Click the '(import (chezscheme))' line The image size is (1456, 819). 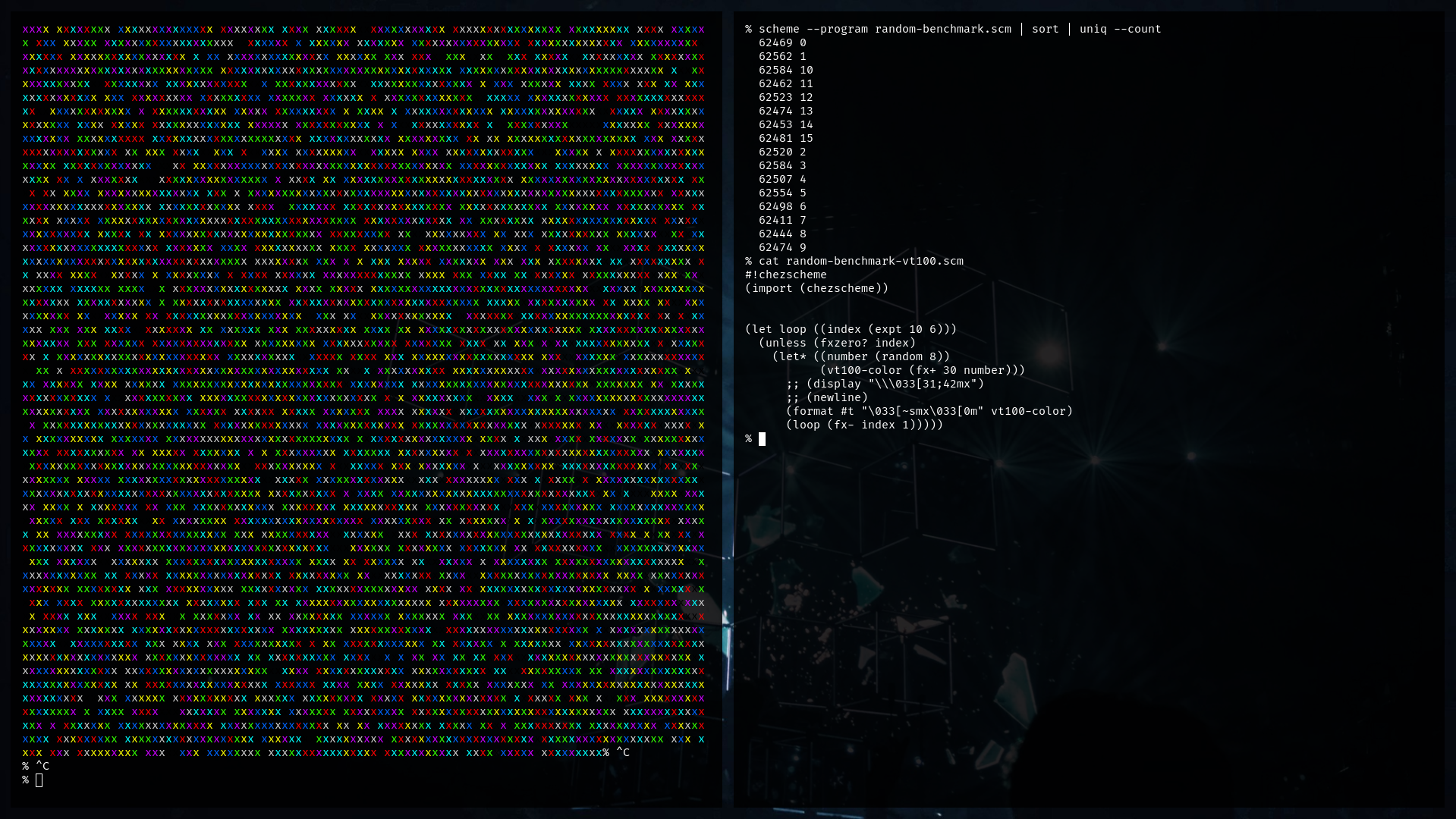[816, 288]
